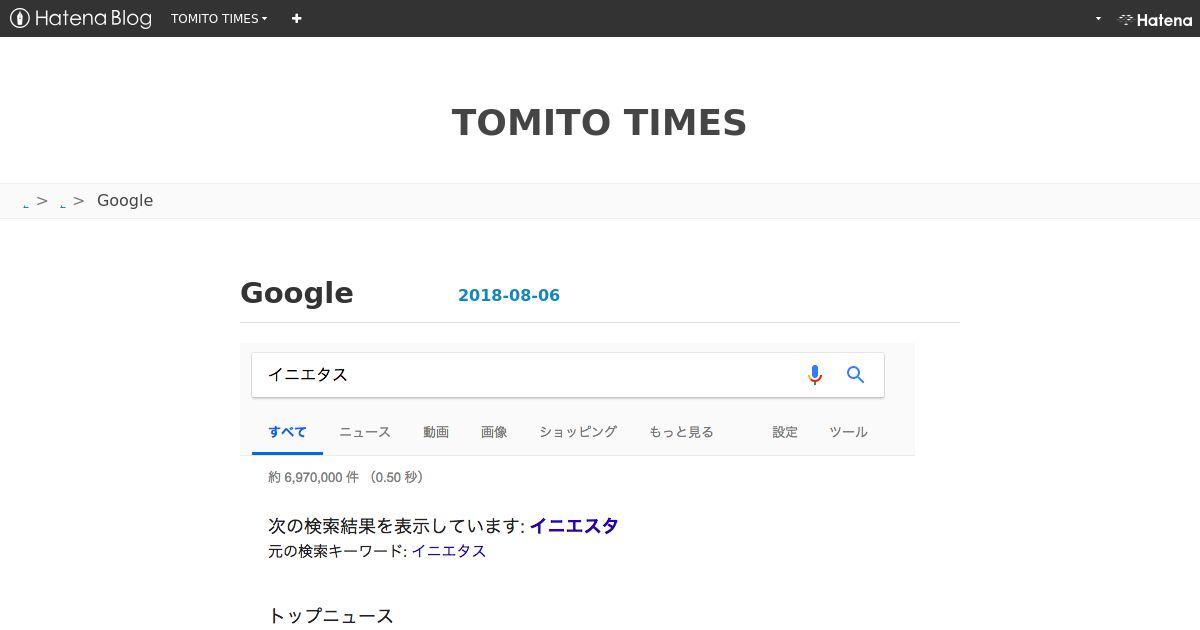Screen dimensions: 1200x630
Task: Open the Hatena Blog logo link
Action: [x=81, y=18]
